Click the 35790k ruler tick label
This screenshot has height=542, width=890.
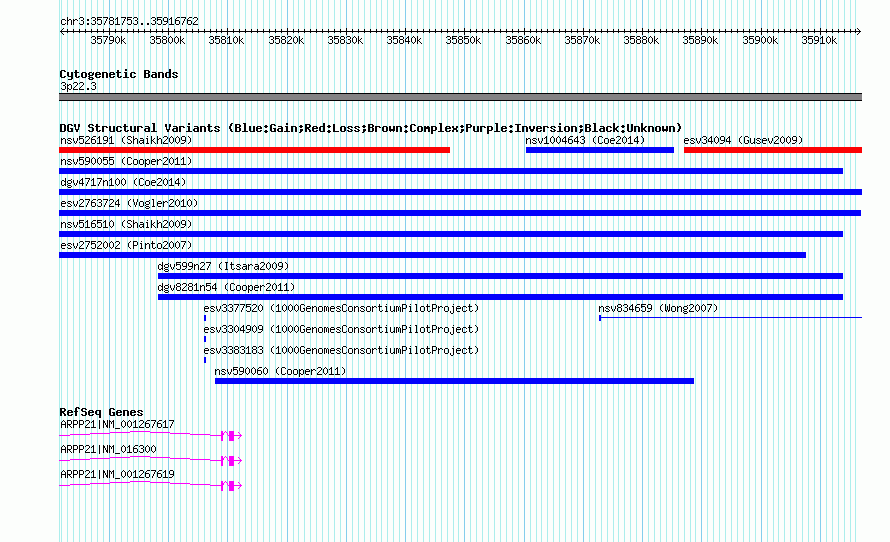(108, 40)
